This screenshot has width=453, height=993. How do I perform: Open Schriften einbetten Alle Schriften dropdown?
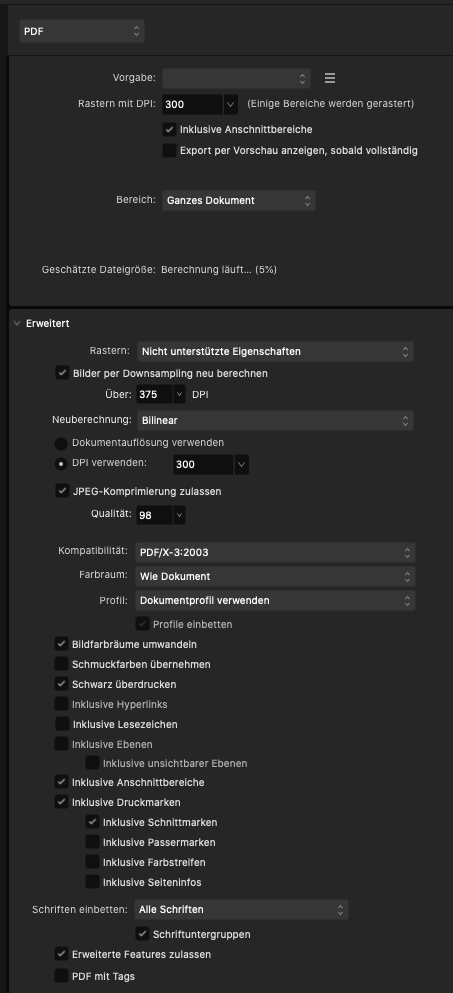click(241, 909)
